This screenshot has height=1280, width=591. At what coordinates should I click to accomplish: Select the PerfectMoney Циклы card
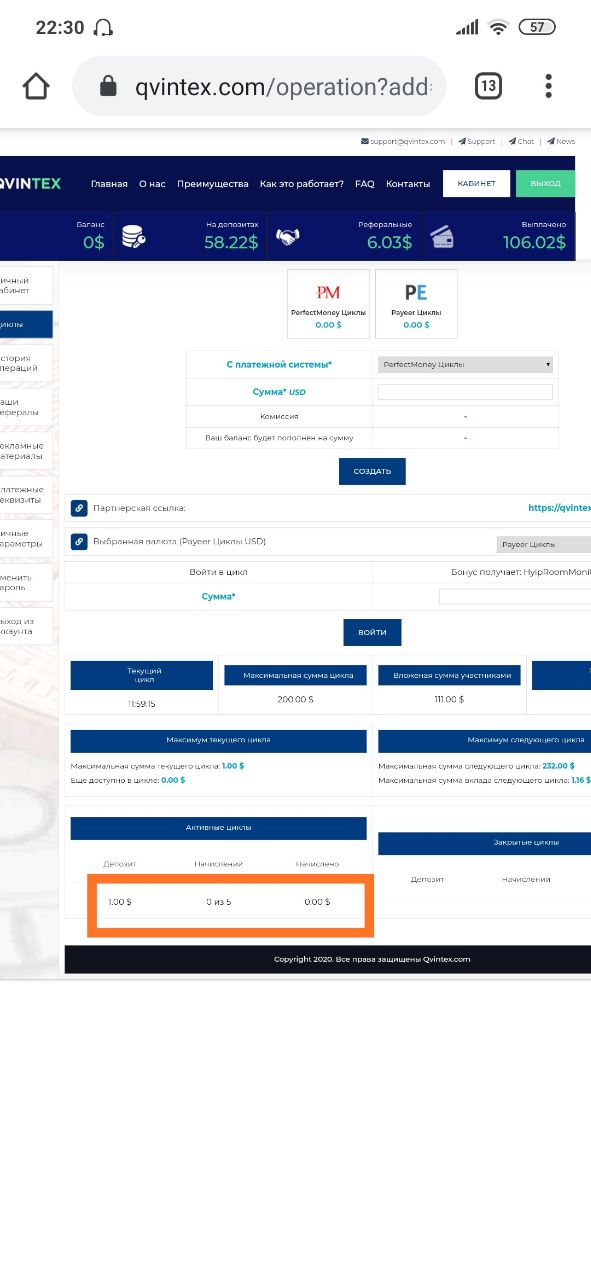(x=328, y=303)
